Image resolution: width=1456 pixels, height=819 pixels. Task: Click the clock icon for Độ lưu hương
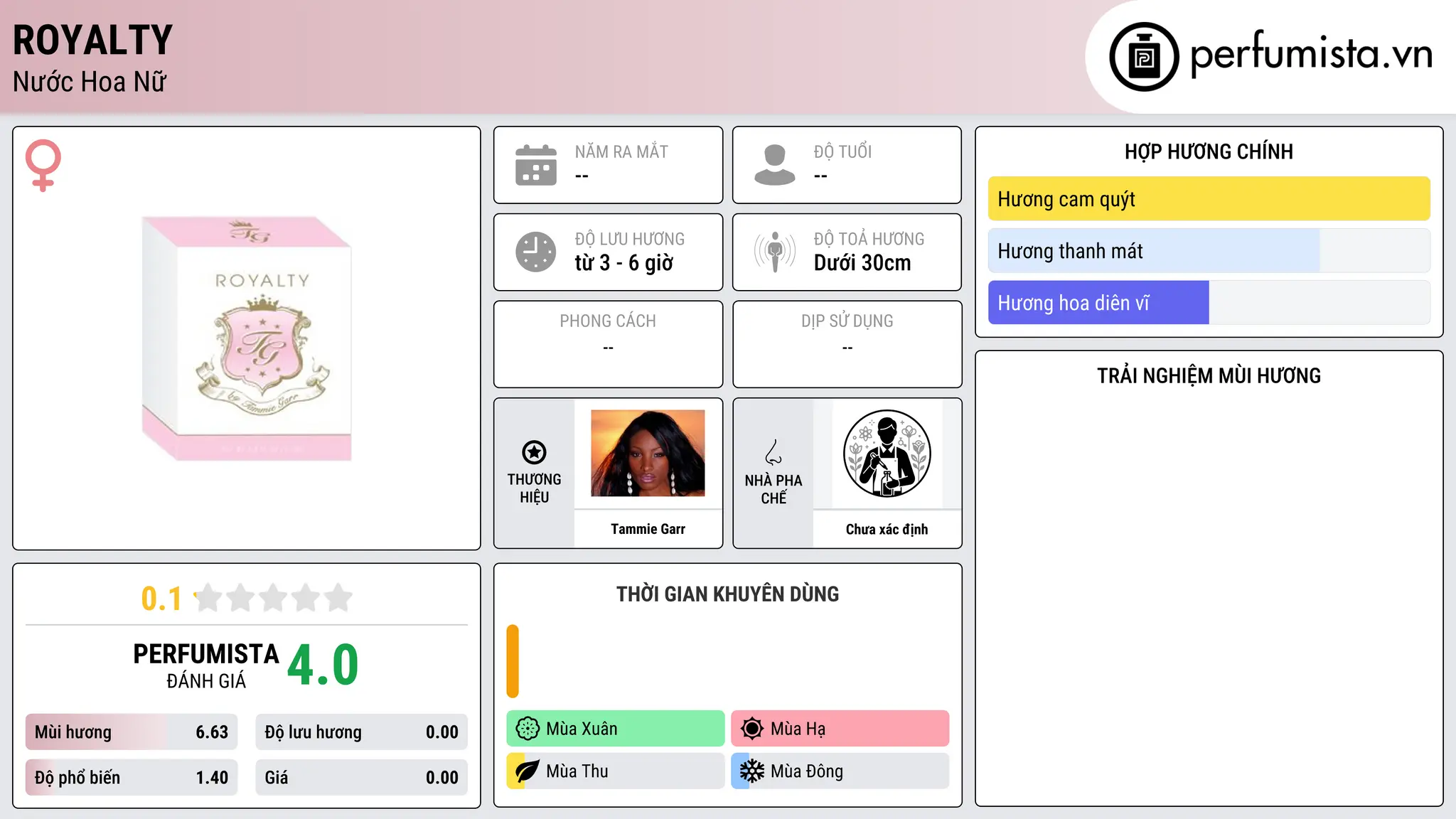(x=536, y=252)
